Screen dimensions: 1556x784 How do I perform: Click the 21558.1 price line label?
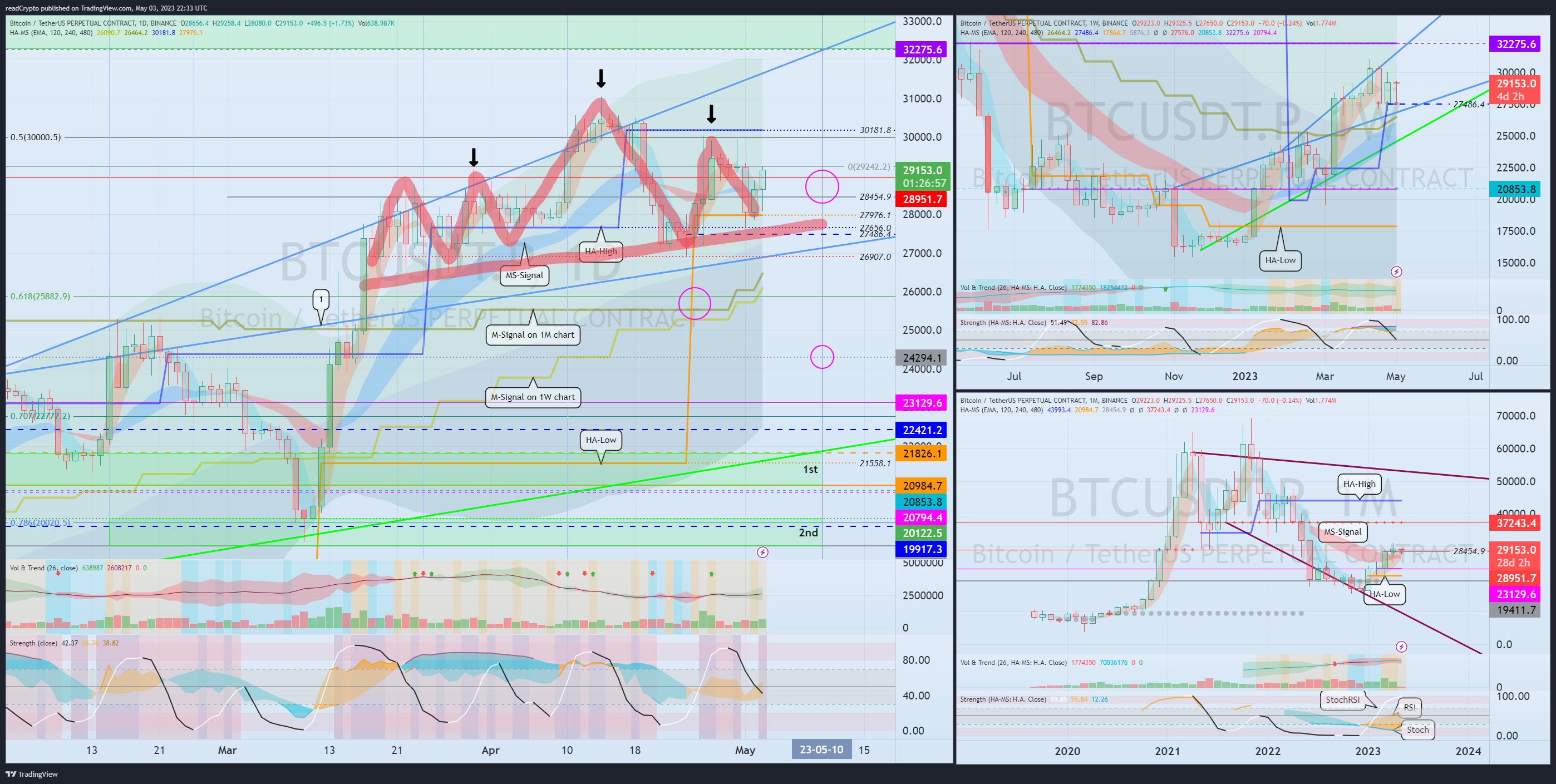(875, 464)
